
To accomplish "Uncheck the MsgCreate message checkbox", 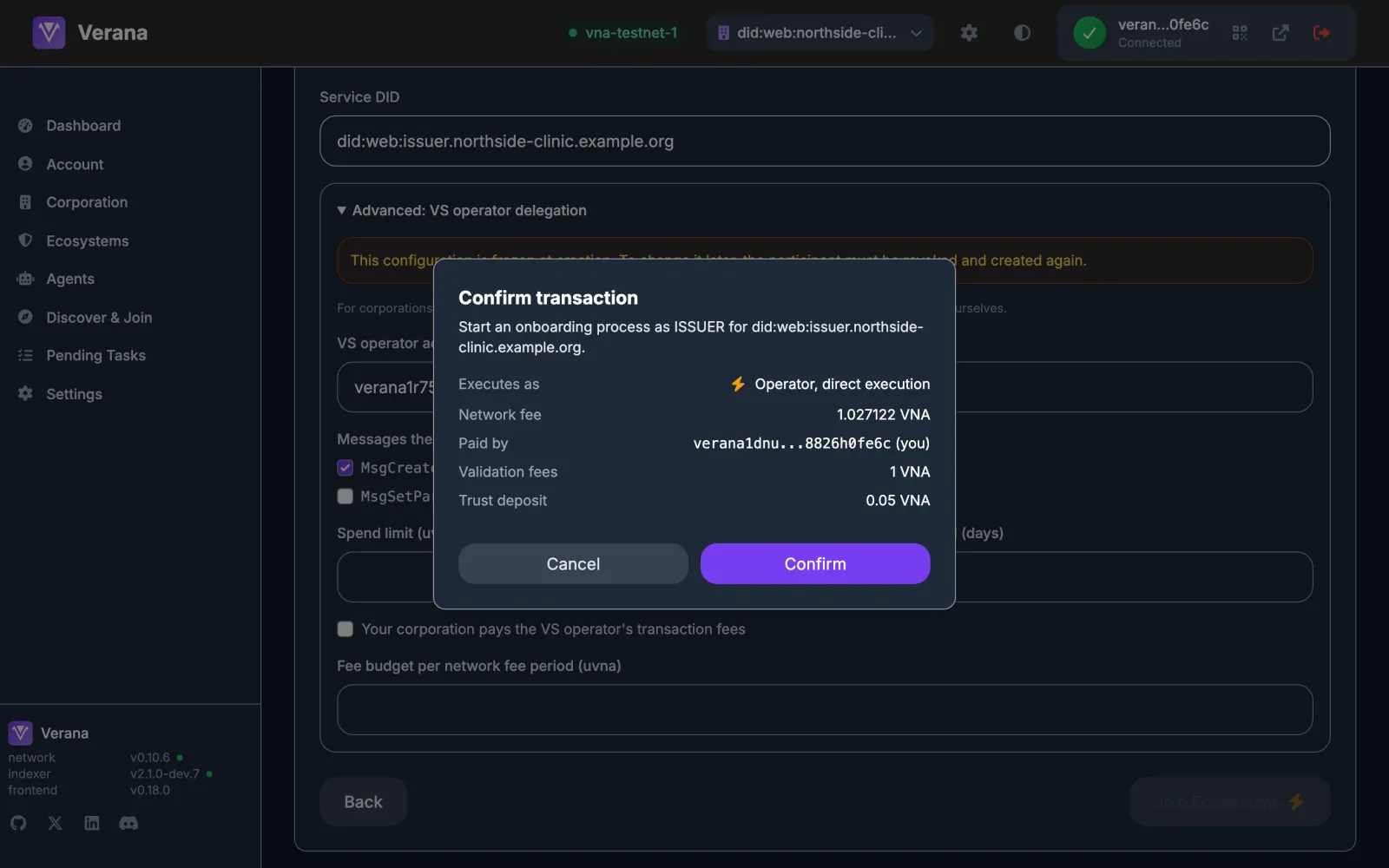I will [345, 468].
